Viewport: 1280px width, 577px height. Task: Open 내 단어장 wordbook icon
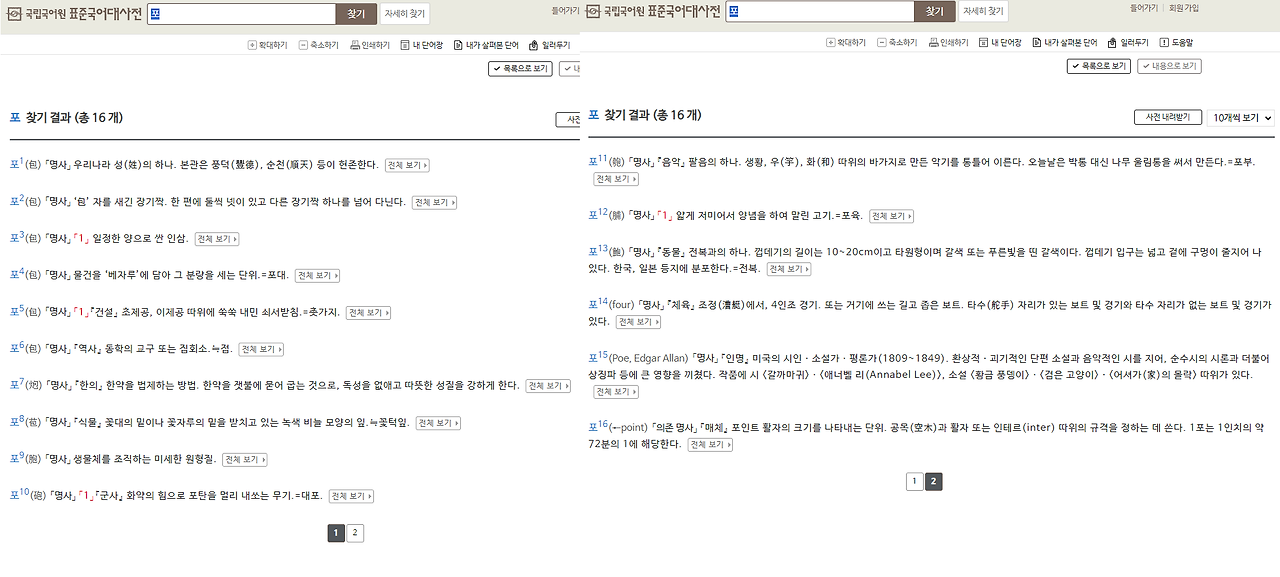(x=1000, y=43)
